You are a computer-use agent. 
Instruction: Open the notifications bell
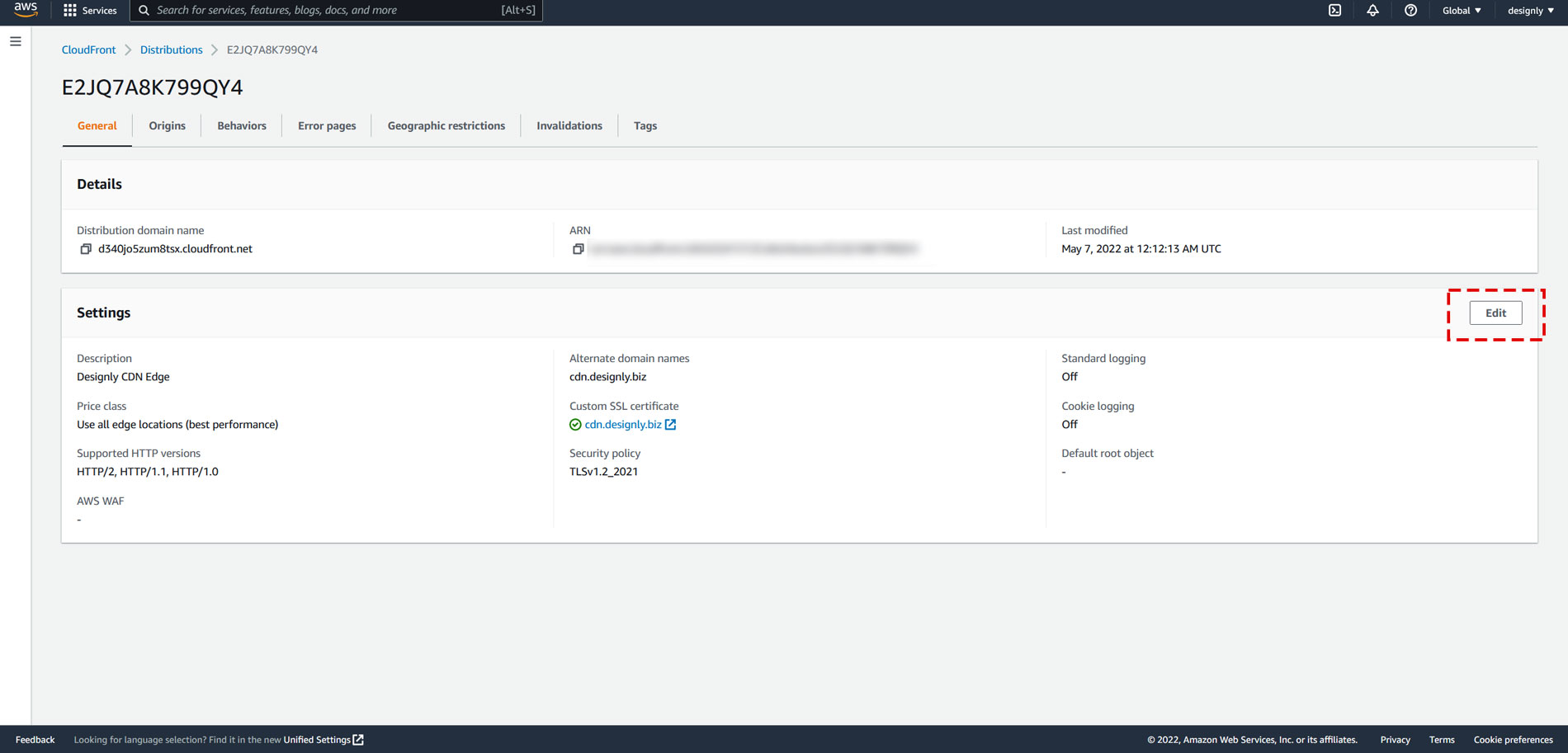[1372, 11]
